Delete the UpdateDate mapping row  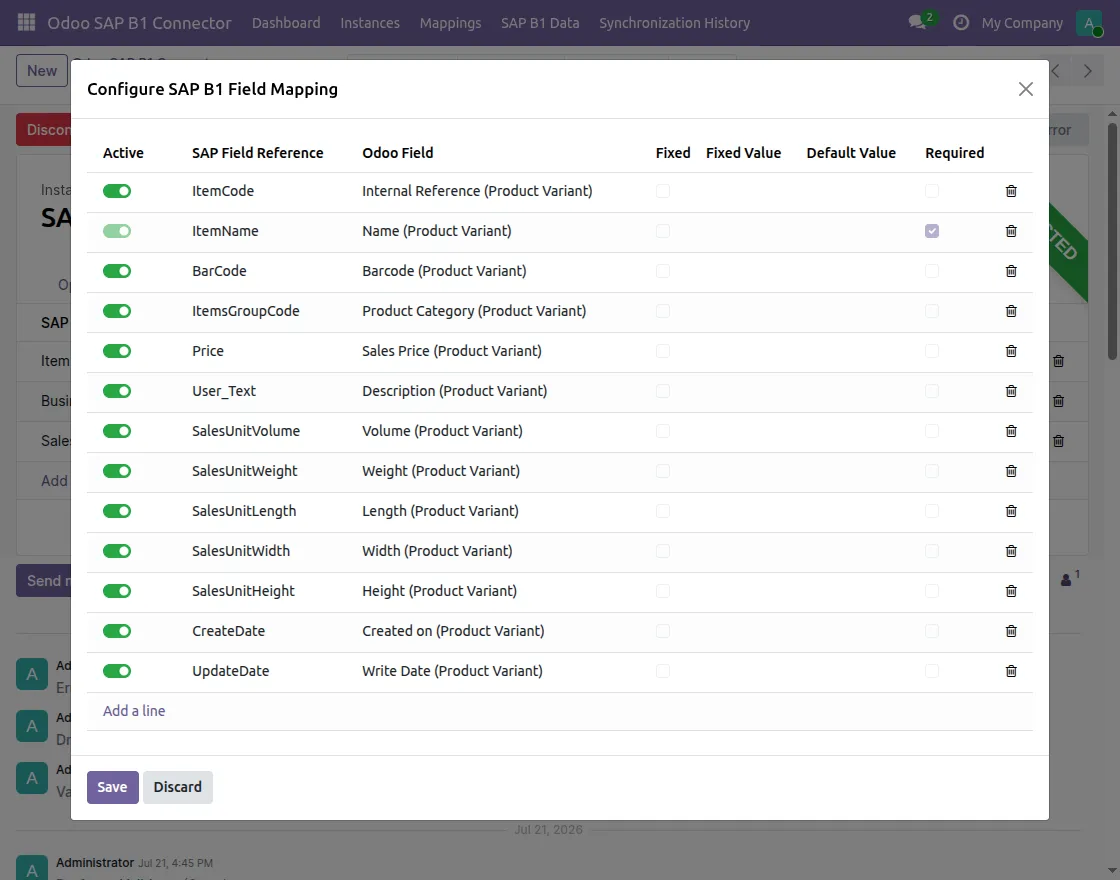coord(1011,671)
